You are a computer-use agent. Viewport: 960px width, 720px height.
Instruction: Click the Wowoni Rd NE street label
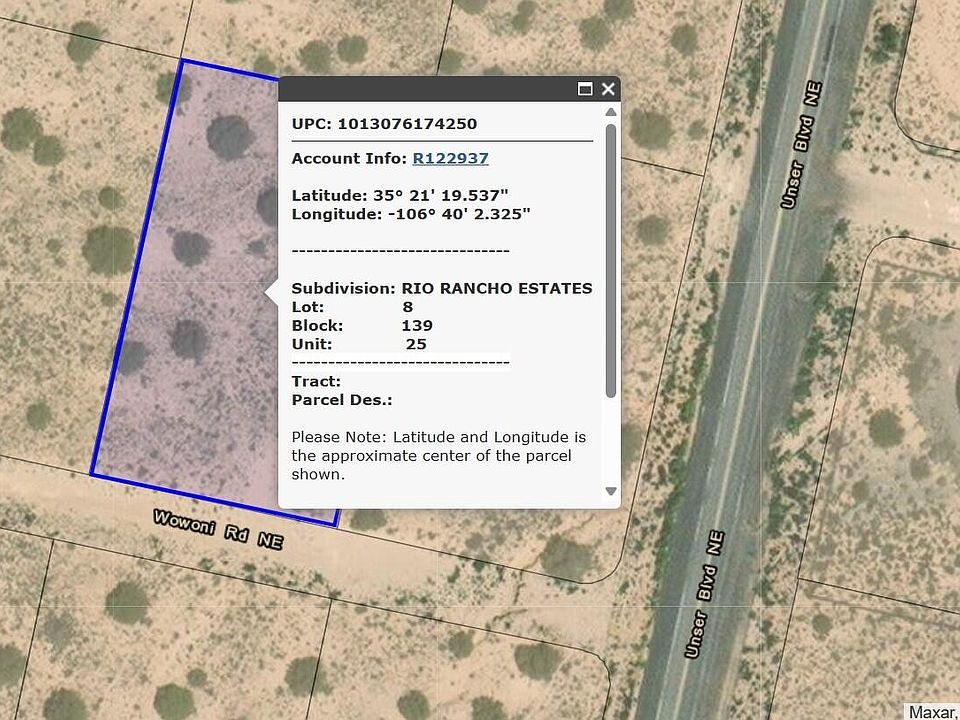tap(218, 529)
